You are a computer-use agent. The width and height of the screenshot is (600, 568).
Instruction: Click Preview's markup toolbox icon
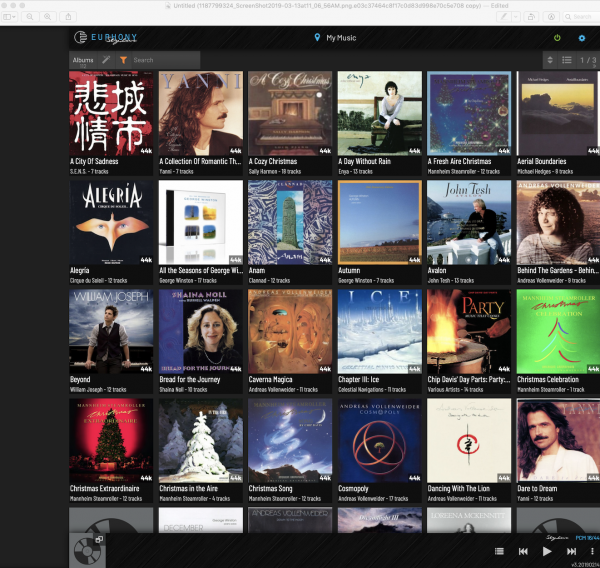coord(551,16)
